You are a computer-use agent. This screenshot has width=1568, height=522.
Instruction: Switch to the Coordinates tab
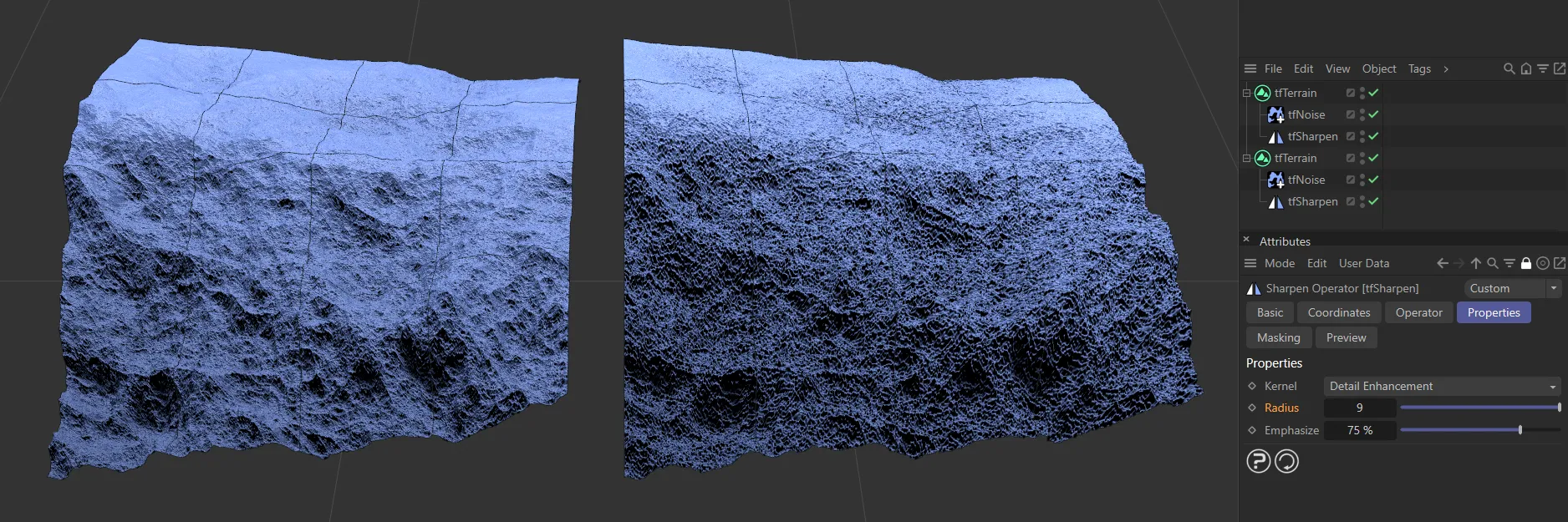1339,312
